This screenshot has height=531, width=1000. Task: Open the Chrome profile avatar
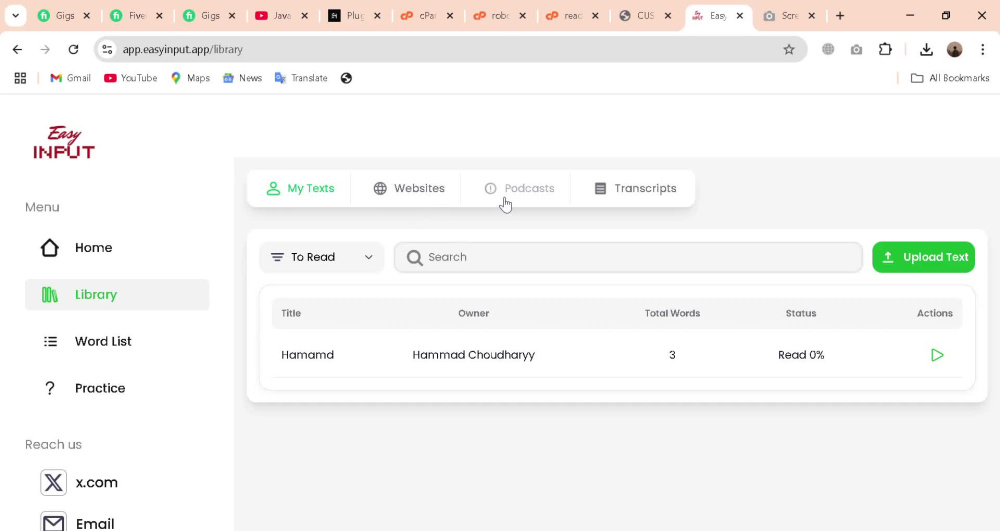click(x=955, y=49)
